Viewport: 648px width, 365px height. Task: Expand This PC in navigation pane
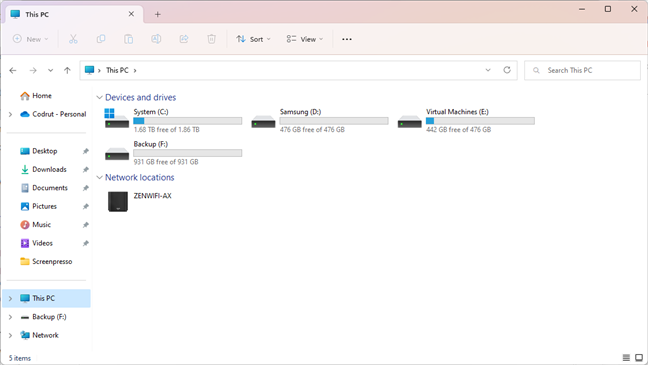point(10,298)
